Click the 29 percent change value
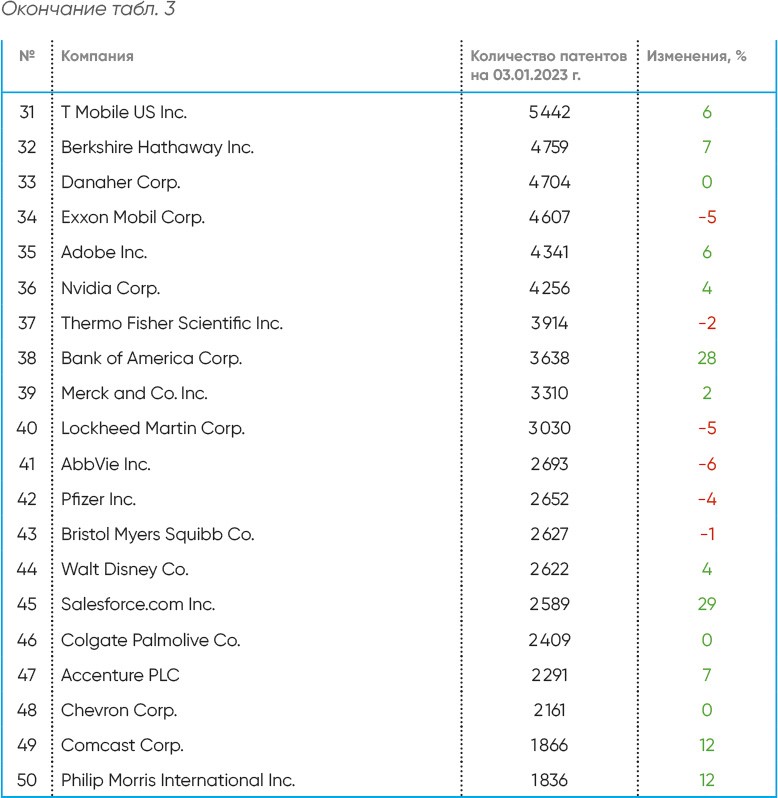Screen dimensions: 778x798 [x=707, y=604]
